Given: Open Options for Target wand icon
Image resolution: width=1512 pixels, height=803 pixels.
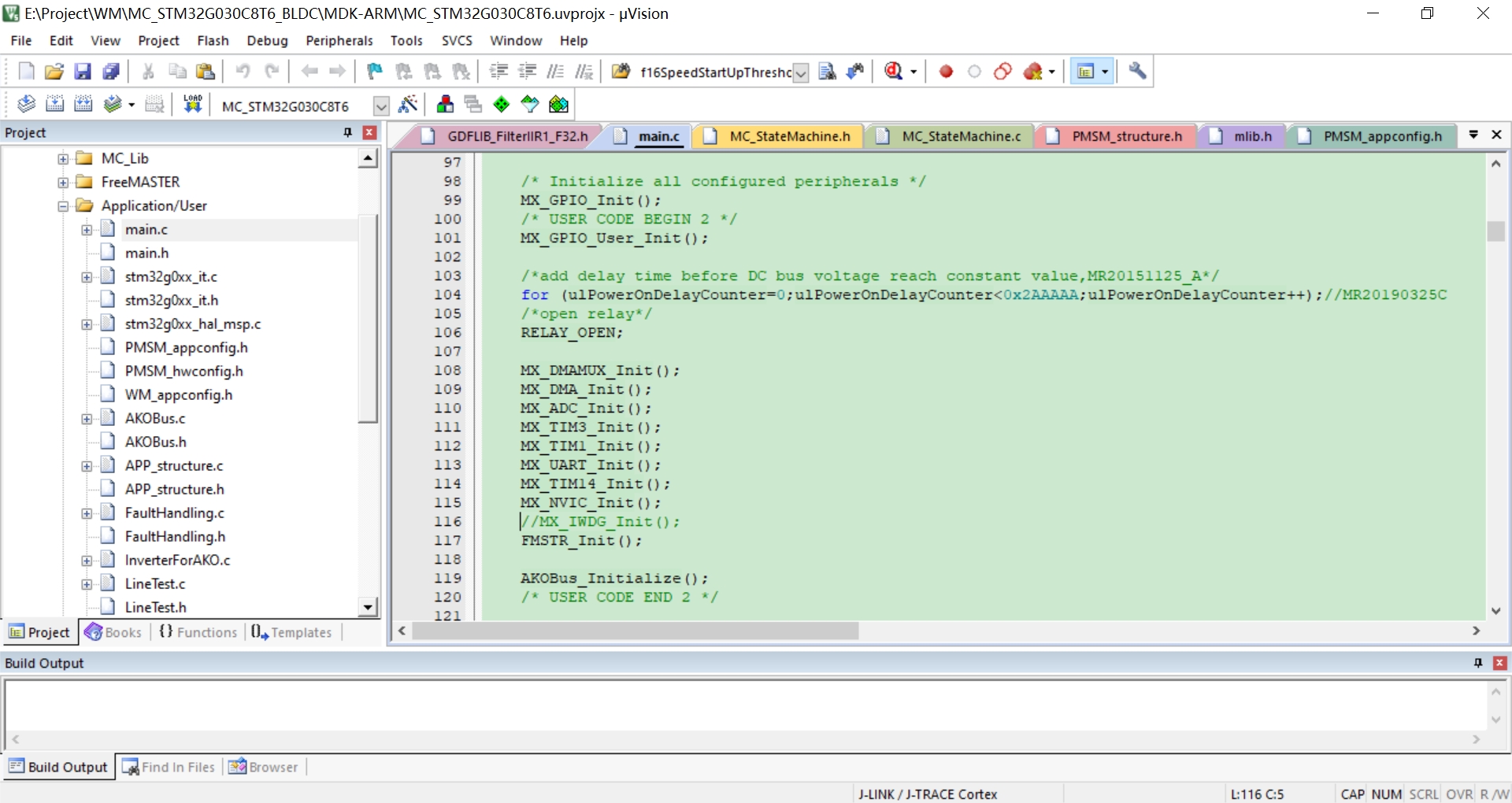Looking at the screenshot, I should point(408,105).
